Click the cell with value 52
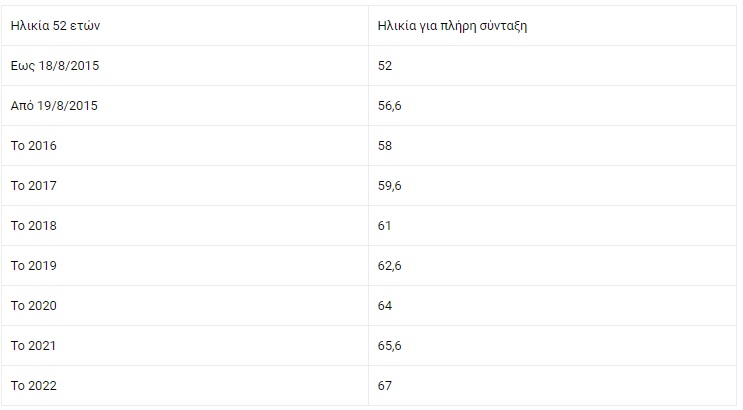 (x=385, y=65)
